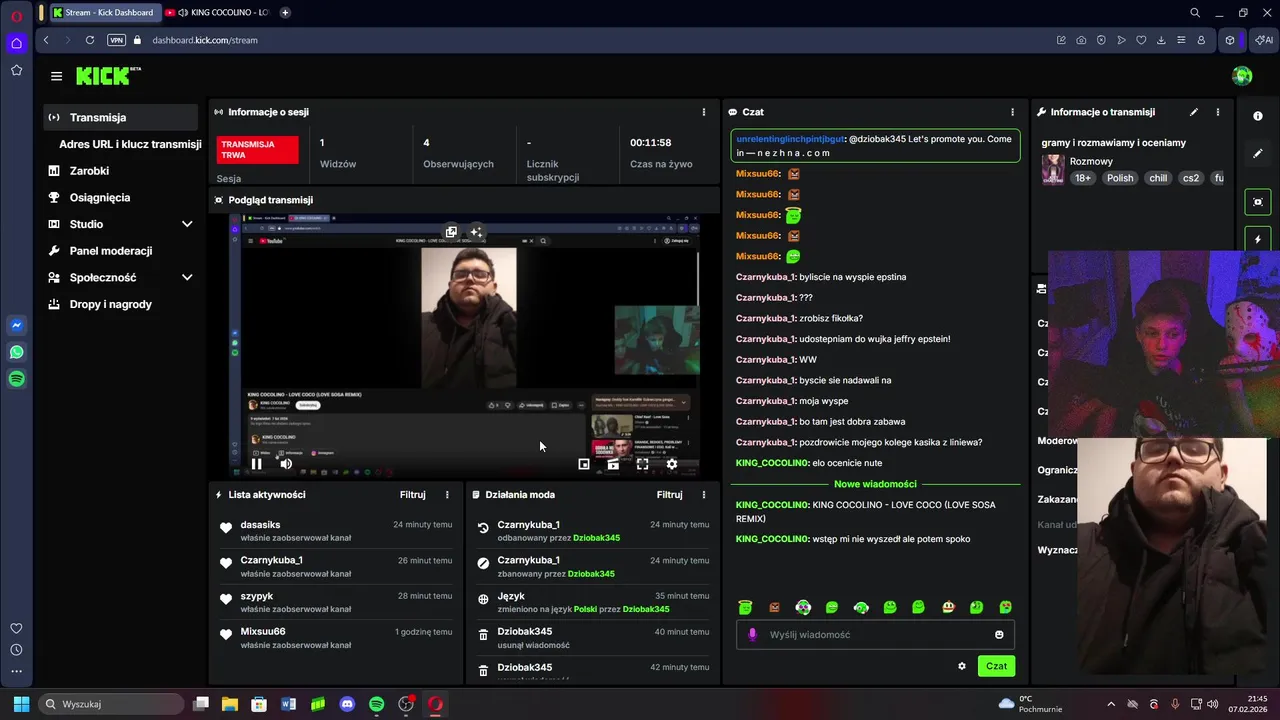Open Opera downloads icon
Viewport: 1280px width, 720px height.
[x=1161, y=40]
